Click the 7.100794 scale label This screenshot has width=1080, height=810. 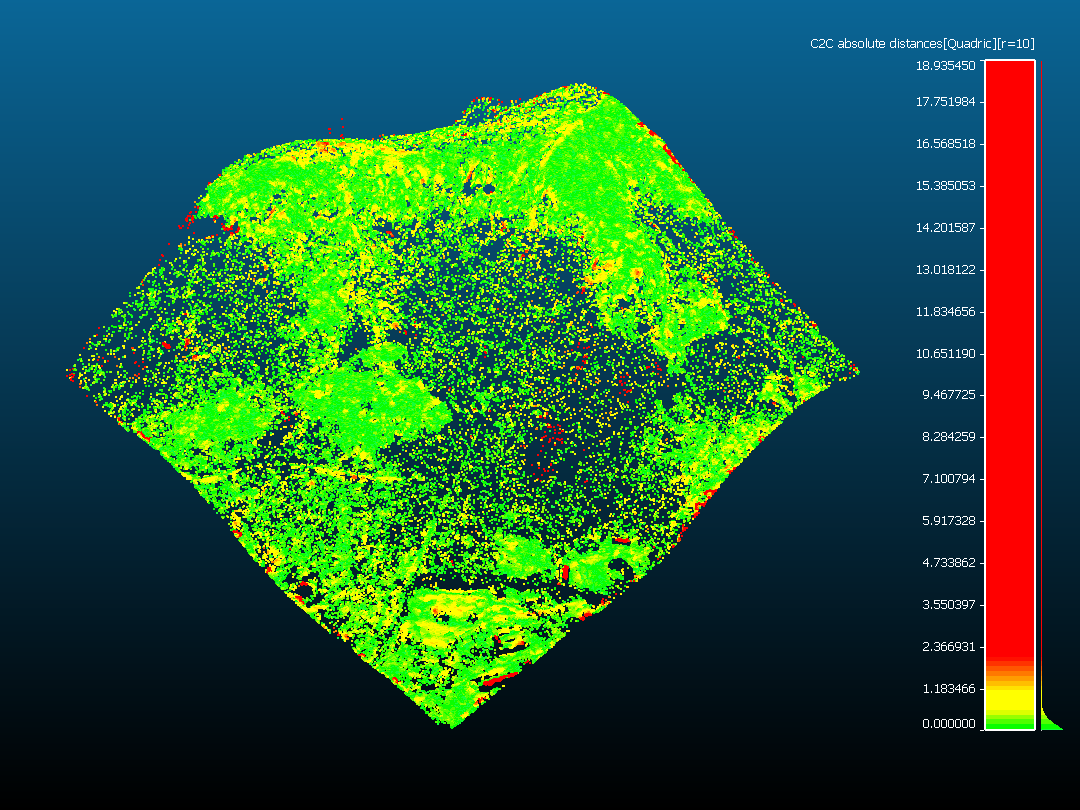(948, 479)
